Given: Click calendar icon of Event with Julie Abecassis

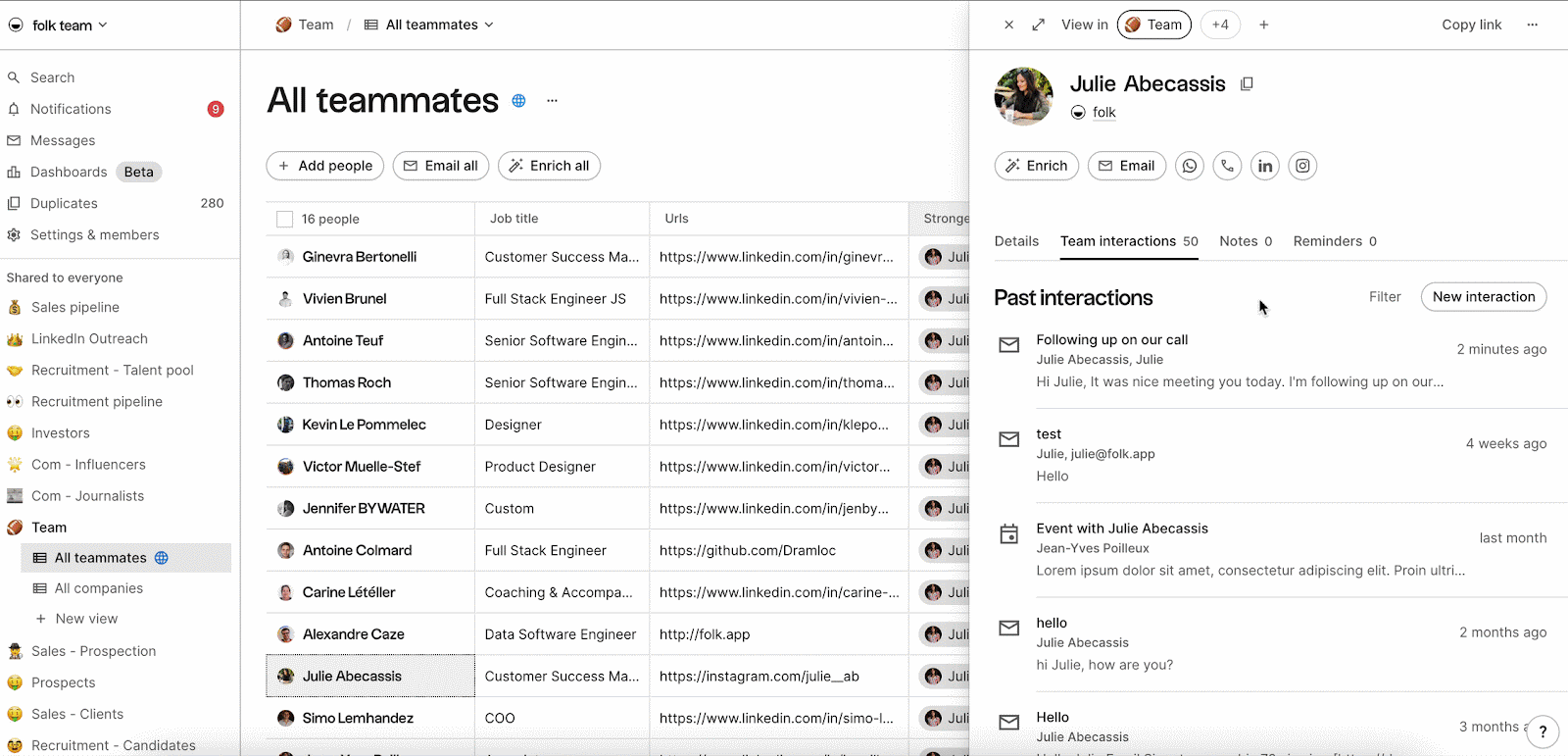Looking at the screenshot, I should pyautogui.click(x=1008, y=534).
